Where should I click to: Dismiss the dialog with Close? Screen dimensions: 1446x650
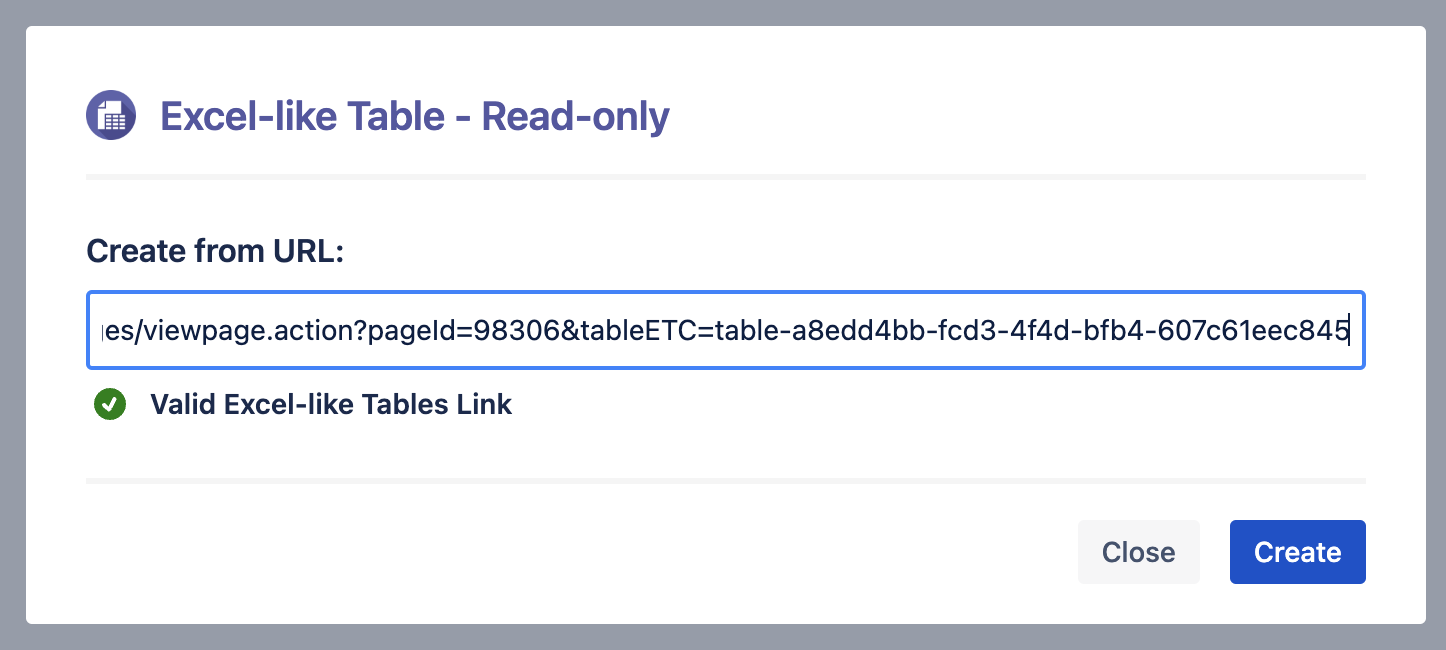click(1138, 552)
